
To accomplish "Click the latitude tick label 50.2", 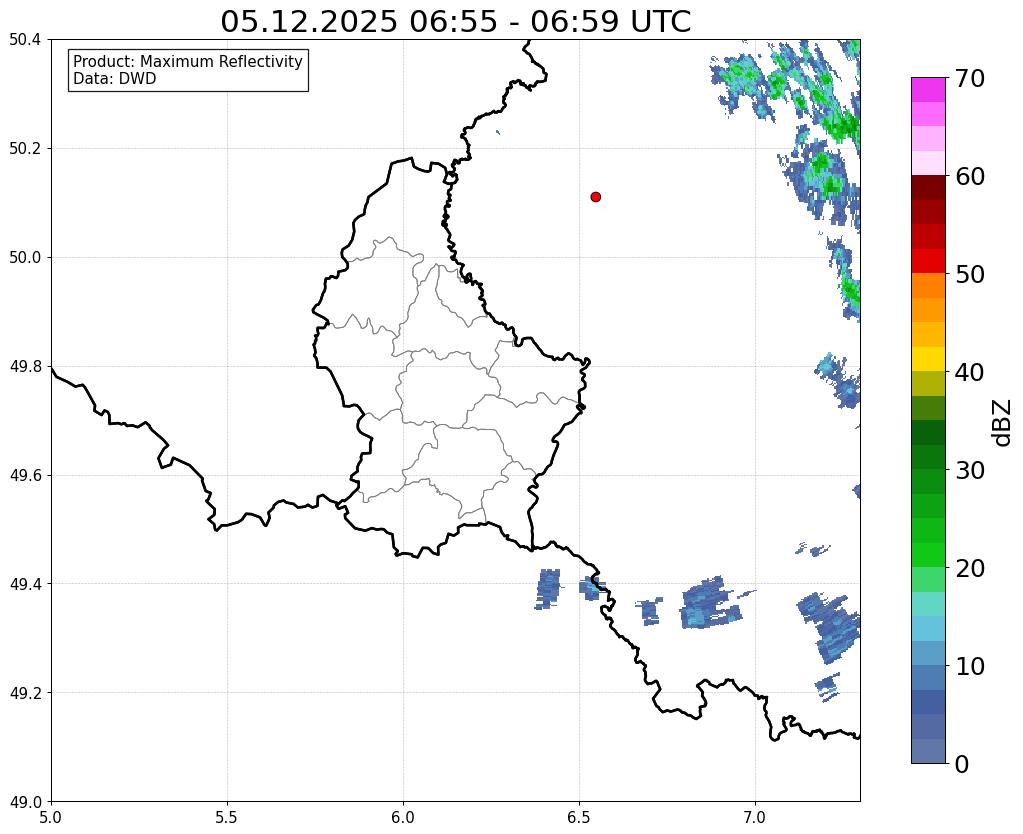I will coord(25,149).
